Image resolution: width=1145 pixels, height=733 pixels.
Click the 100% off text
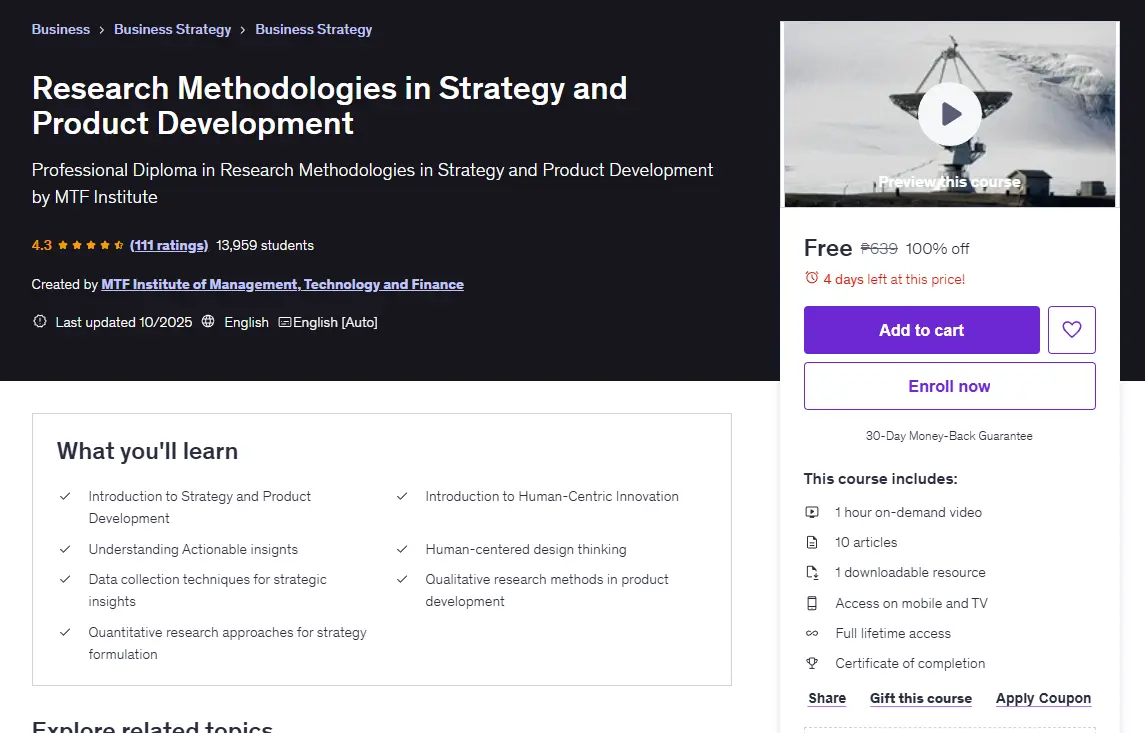pyautogui.click(x=938, y=248)
